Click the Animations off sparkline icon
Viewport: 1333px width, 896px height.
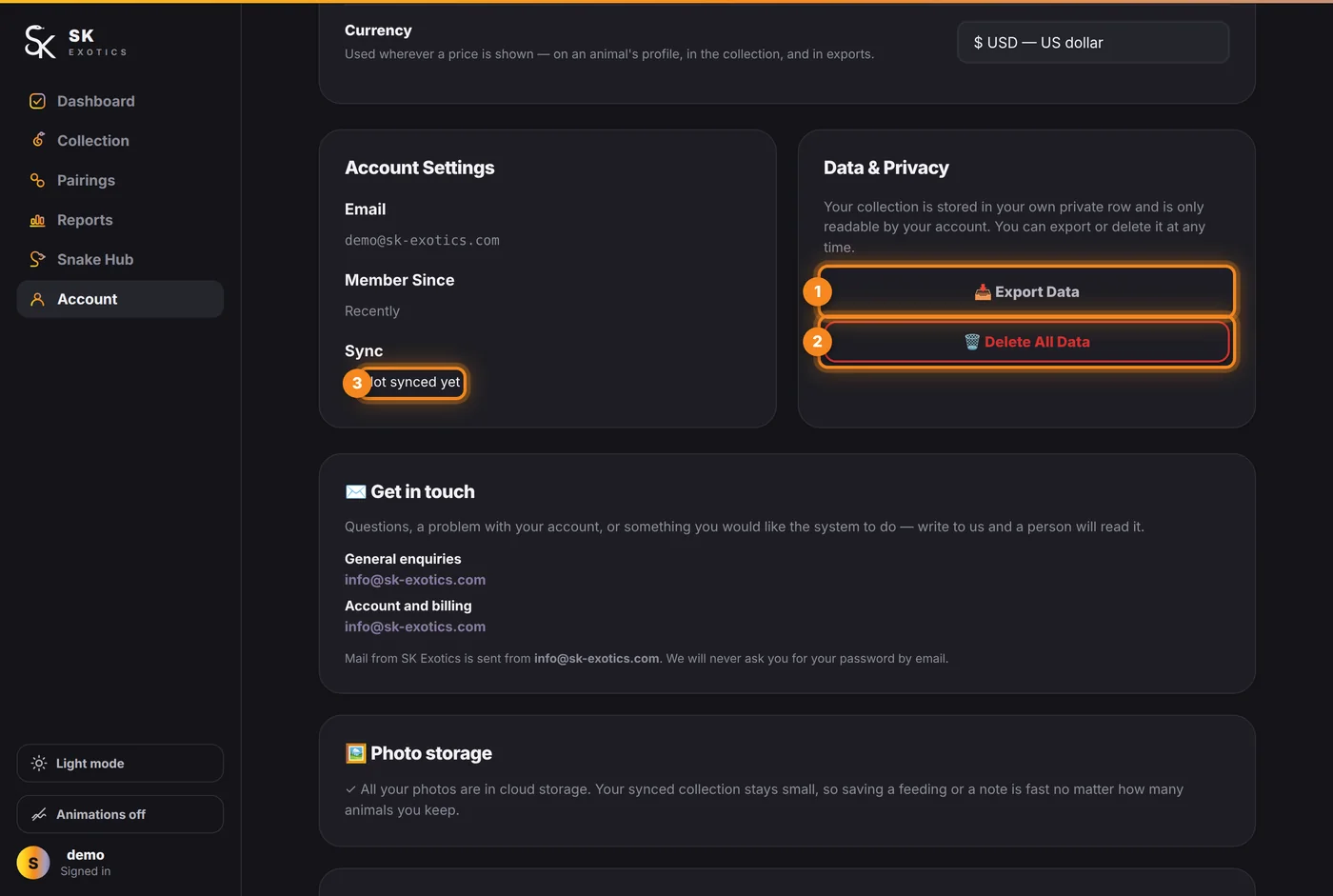[x=39, y=814]
